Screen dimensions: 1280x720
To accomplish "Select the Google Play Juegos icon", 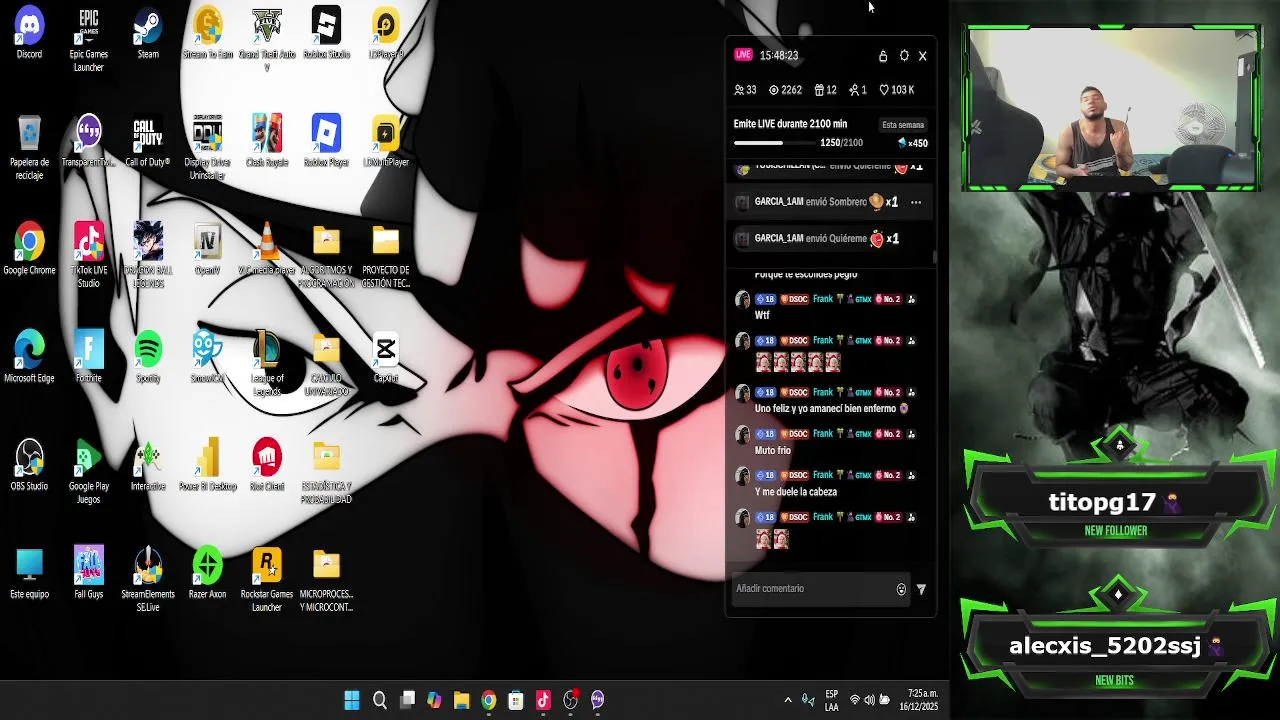I will pos(88,472).
